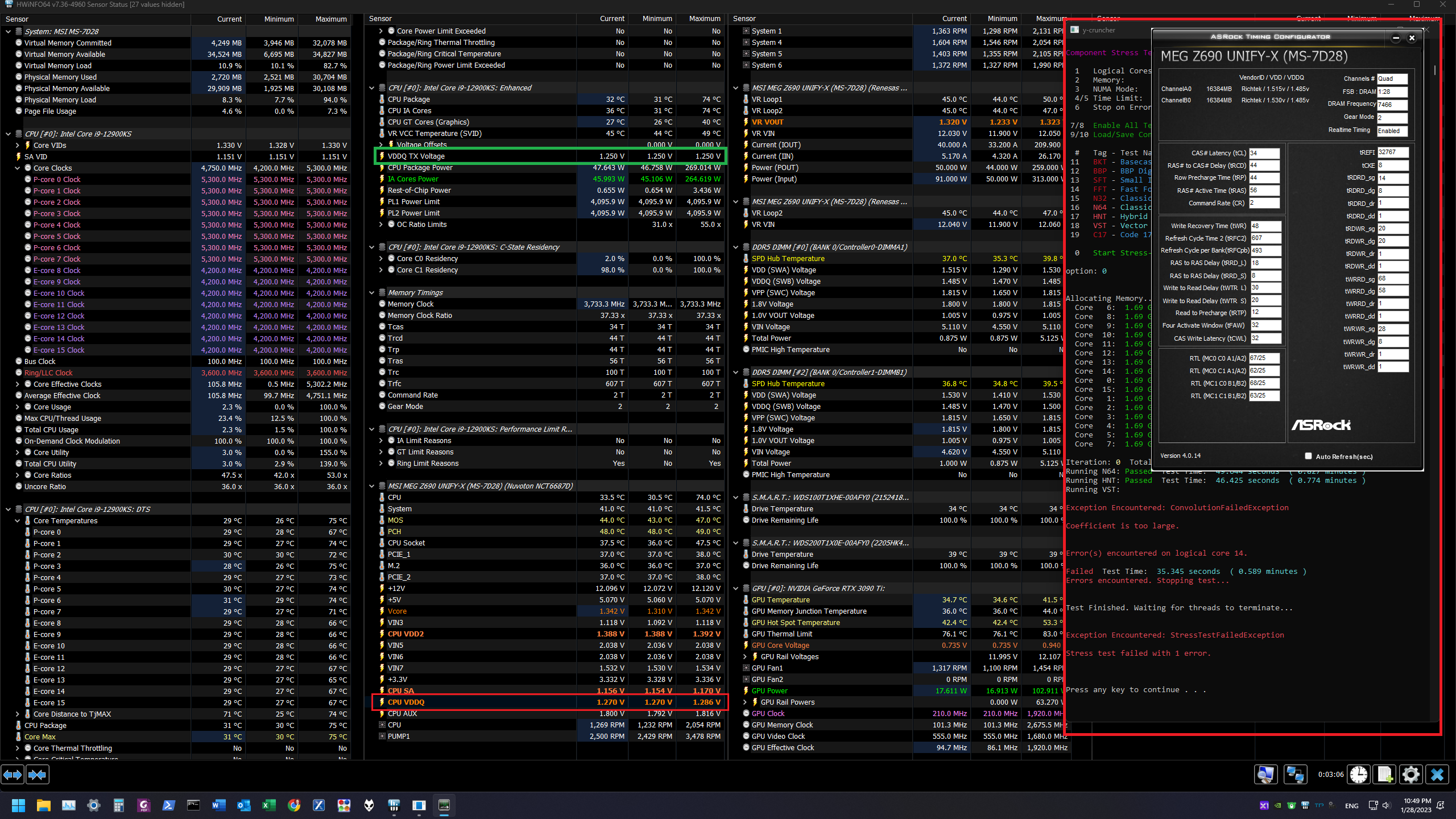Click the Command Rate (CR) value field

point(1264,203)
